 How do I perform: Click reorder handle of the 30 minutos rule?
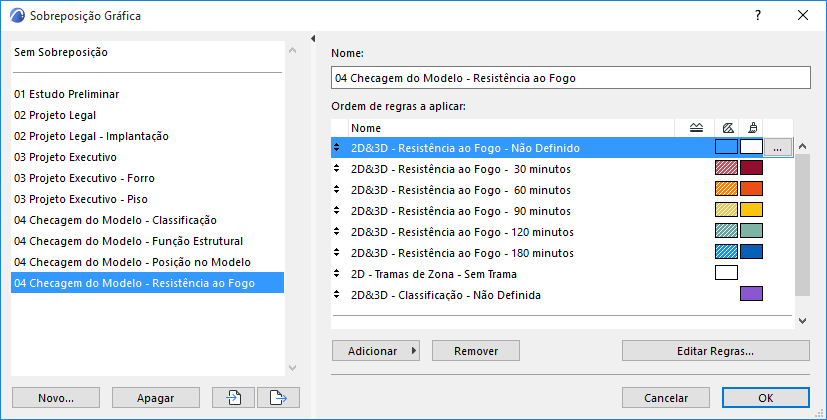coord(337,169)
